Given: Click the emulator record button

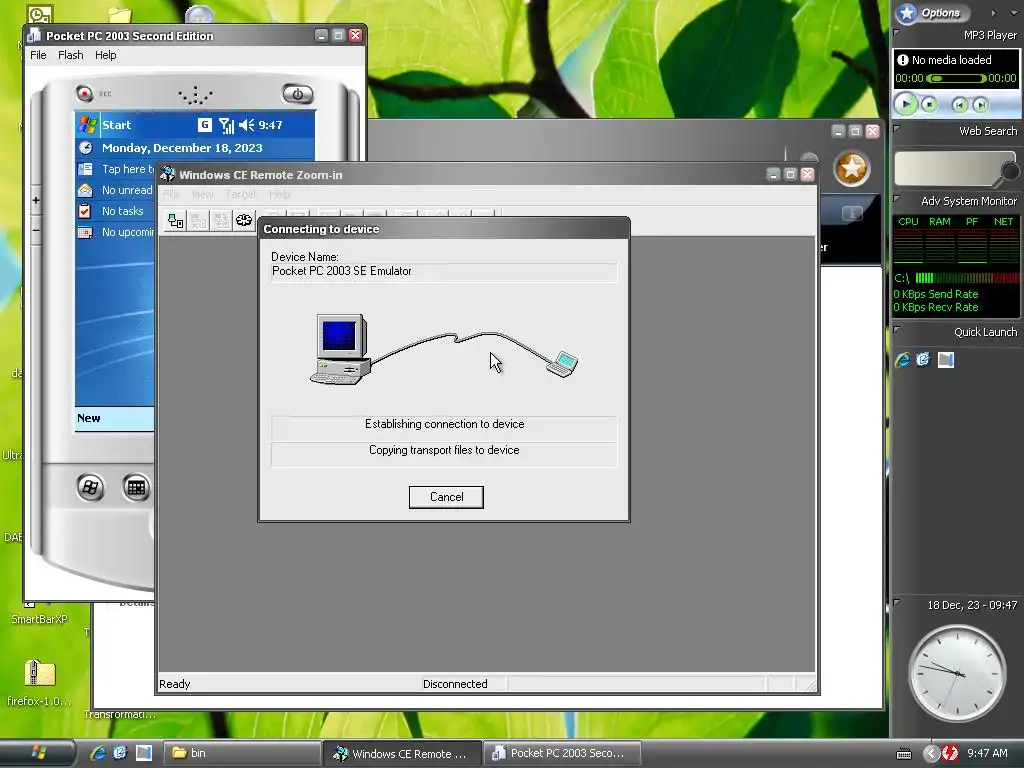Looking at the screenshot, I should tap(84, 93).
